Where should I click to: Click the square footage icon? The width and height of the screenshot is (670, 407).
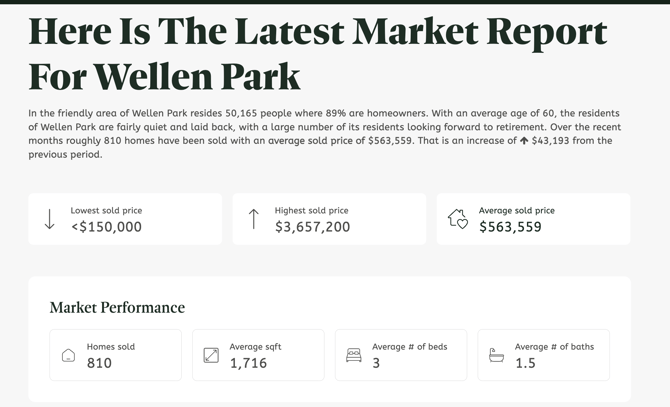(211, 355)
